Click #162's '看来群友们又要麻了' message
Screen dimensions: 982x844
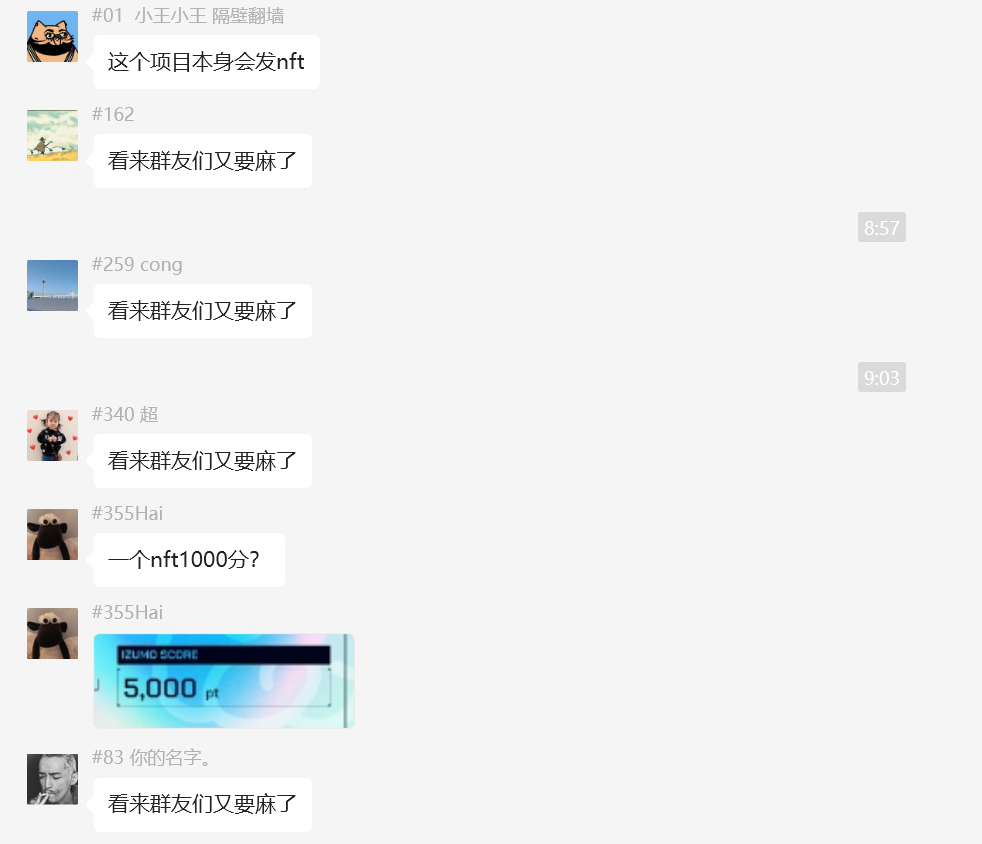click(x=202, y=161)
